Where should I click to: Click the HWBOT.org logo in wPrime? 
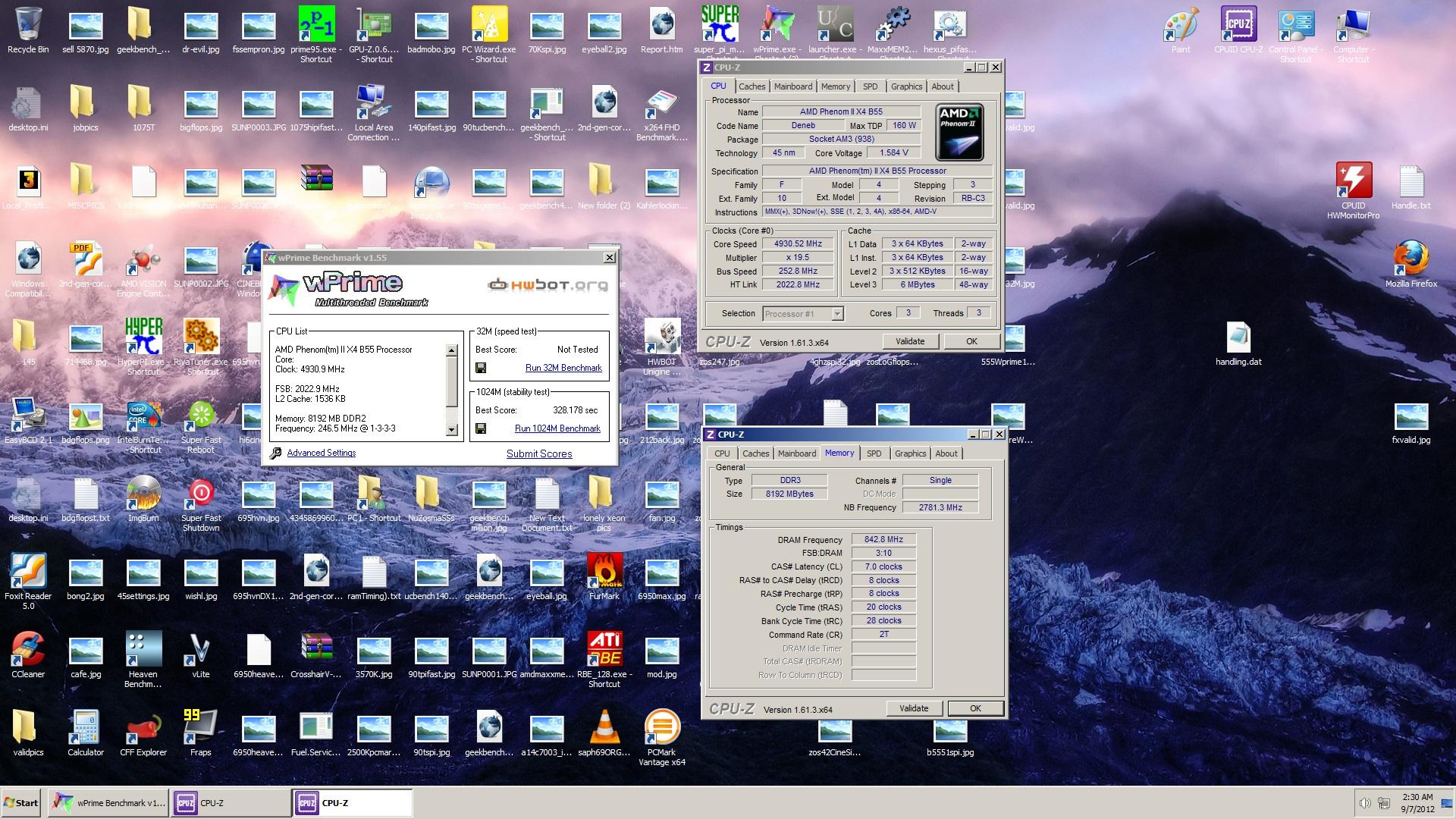(548, 285)
